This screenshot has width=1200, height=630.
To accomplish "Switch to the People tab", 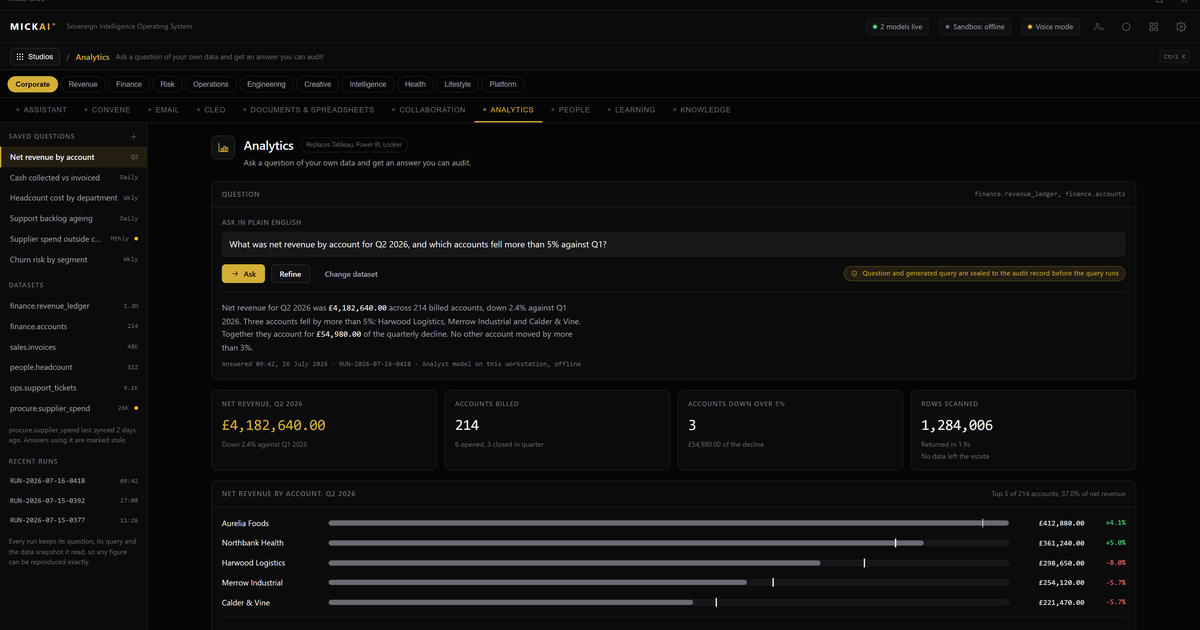I will click(571, 109).
